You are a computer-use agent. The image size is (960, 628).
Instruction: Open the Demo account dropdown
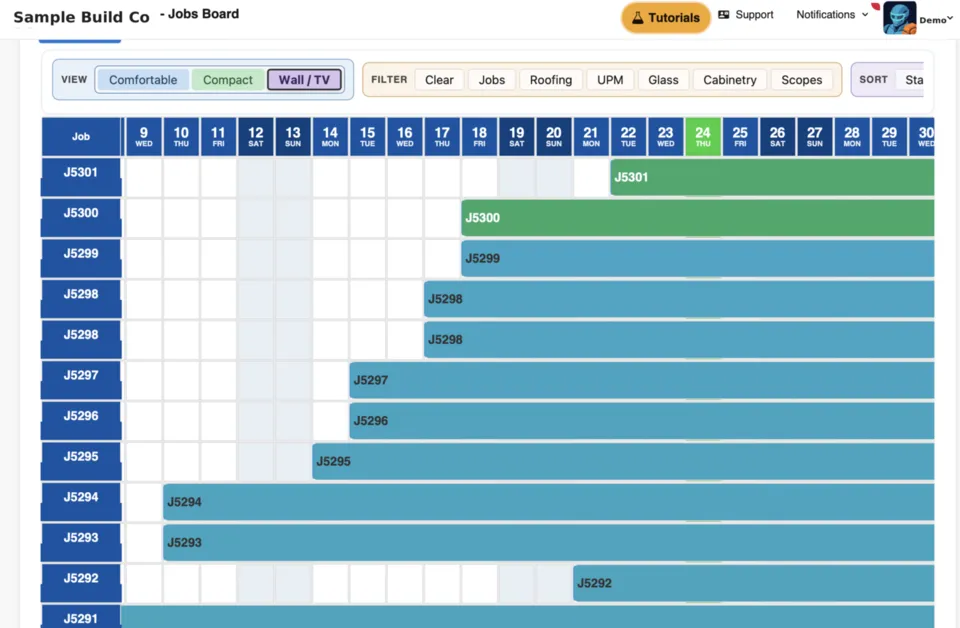[936, 20]
